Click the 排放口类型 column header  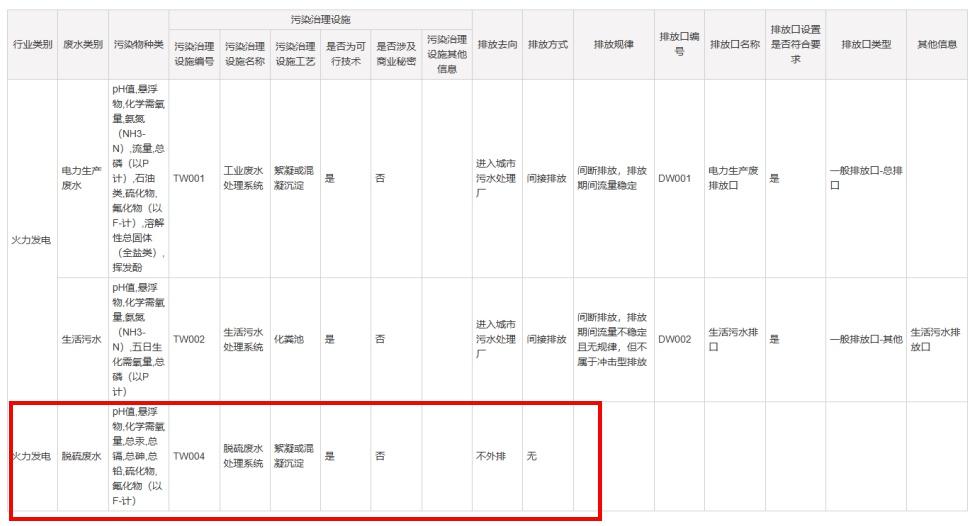click(866, 44)
